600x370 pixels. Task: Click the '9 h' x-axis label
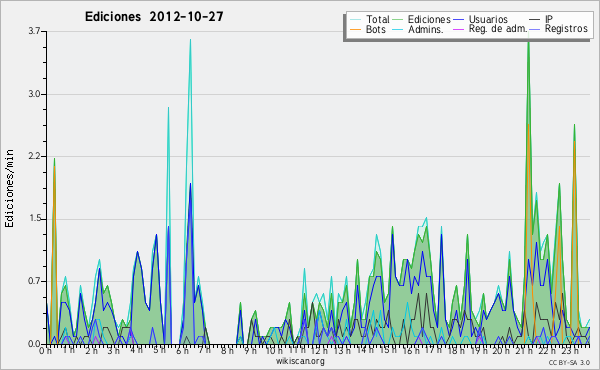coord(251,351)
